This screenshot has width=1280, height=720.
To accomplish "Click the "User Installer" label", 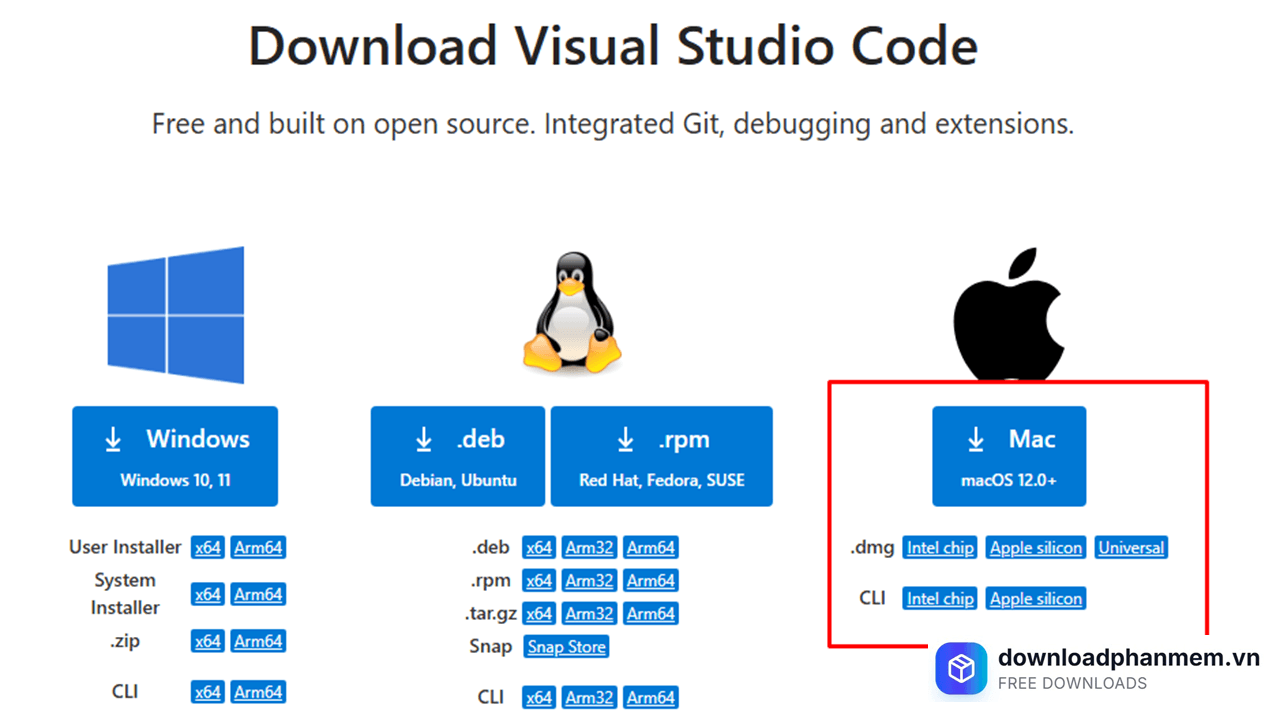I will point(125,548).
